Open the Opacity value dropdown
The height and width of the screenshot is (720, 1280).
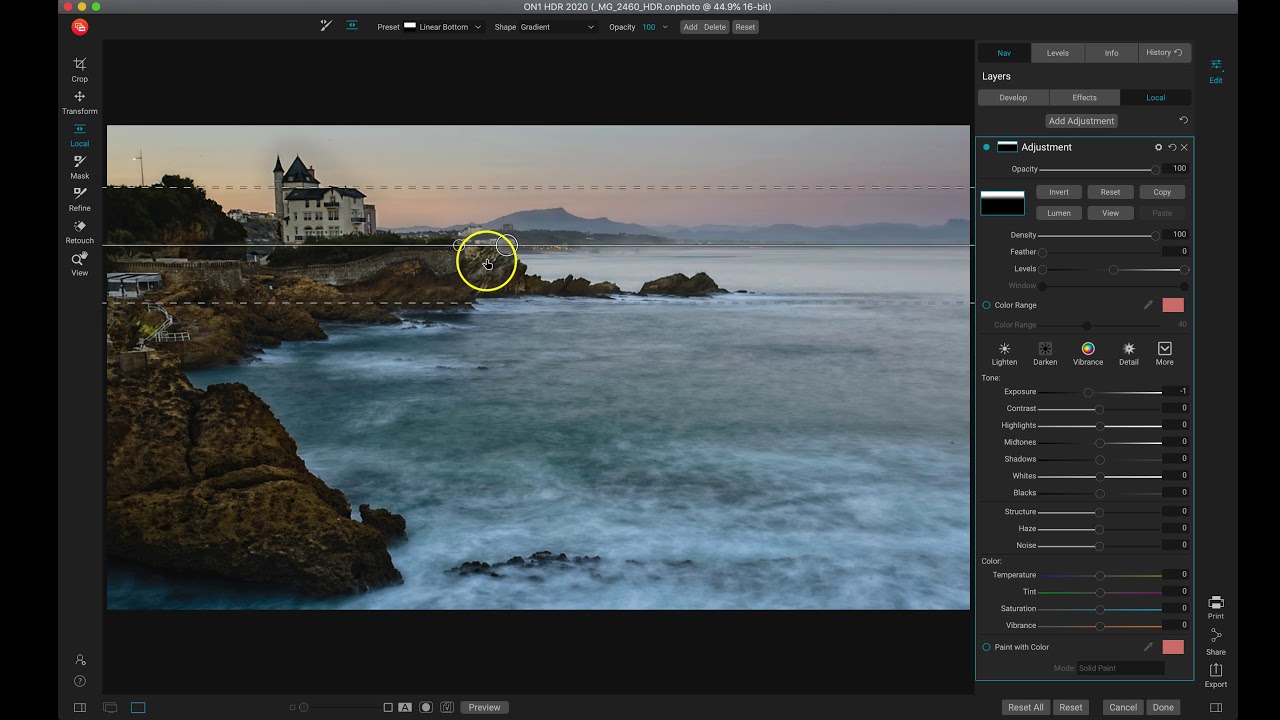654,27
